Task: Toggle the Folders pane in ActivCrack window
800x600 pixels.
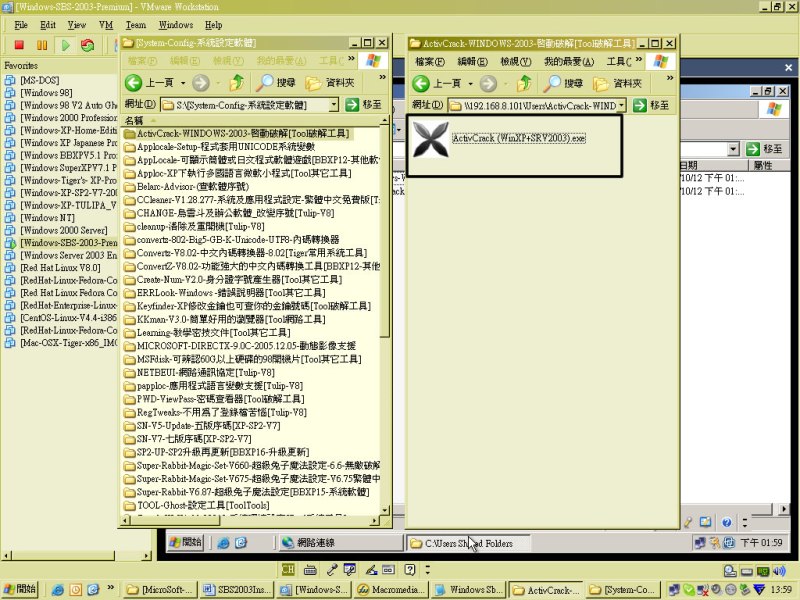Action: (x=617, y=83)
